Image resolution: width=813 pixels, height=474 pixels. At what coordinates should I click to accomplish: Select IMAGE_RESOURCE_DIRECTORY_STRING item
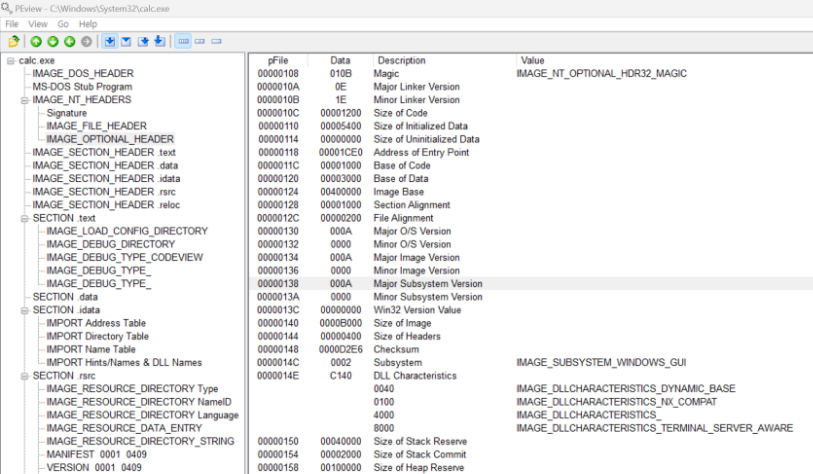coord(141,441)
